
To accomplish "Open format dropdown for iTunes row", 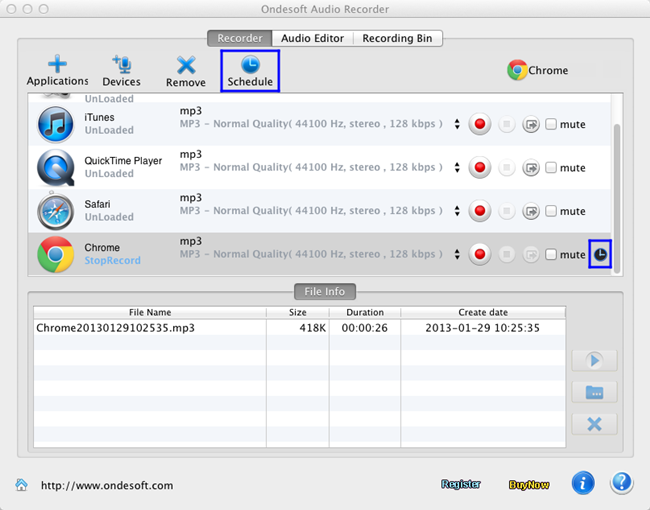I will 457,125.
